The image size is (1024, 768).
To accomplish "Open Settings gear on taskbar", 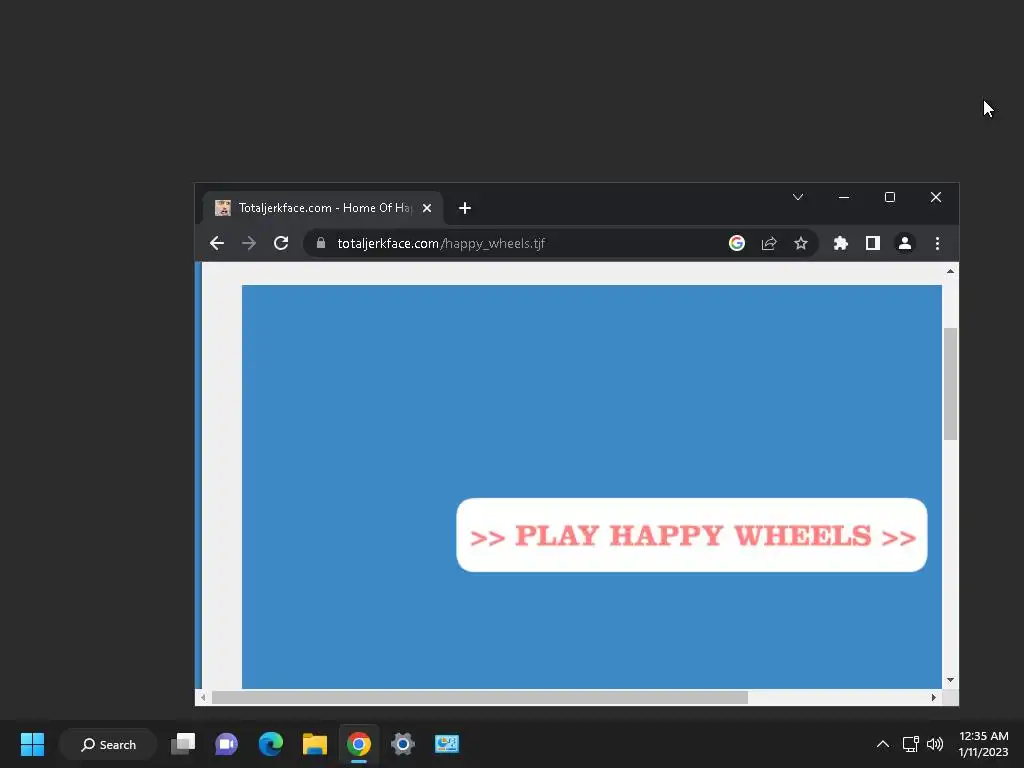I will pos(403,744).
